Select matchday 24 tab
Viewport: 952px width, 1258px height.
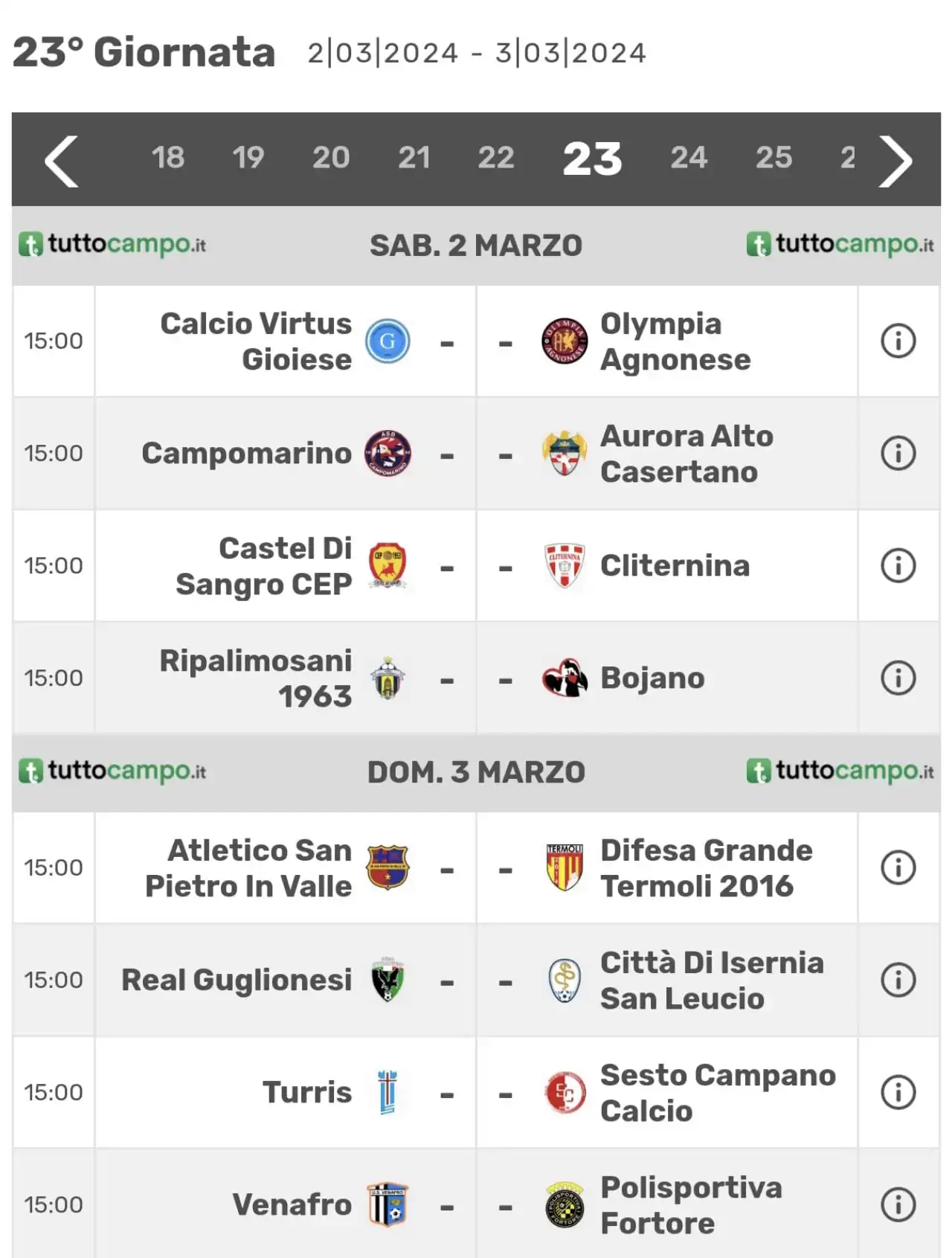[x=688, y=158]
